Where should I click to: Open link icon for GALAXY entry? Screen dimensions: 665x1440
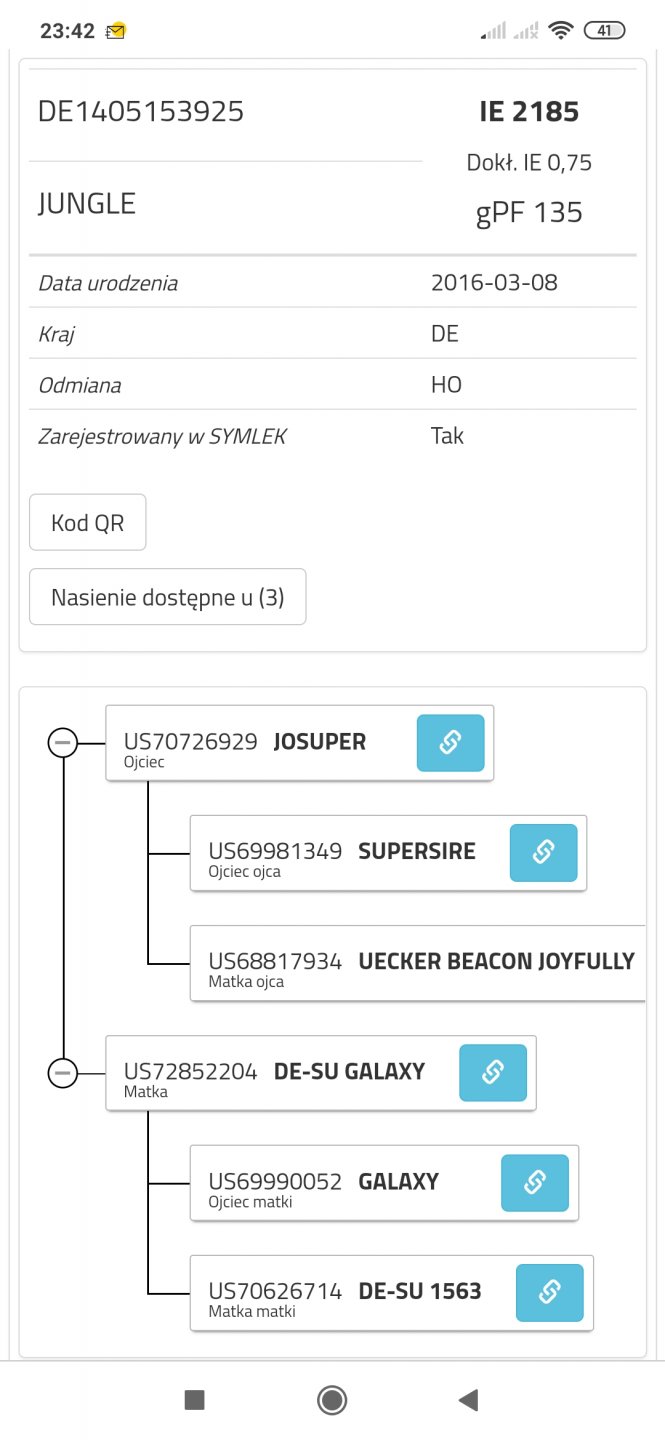click(x=534, y=1183)
